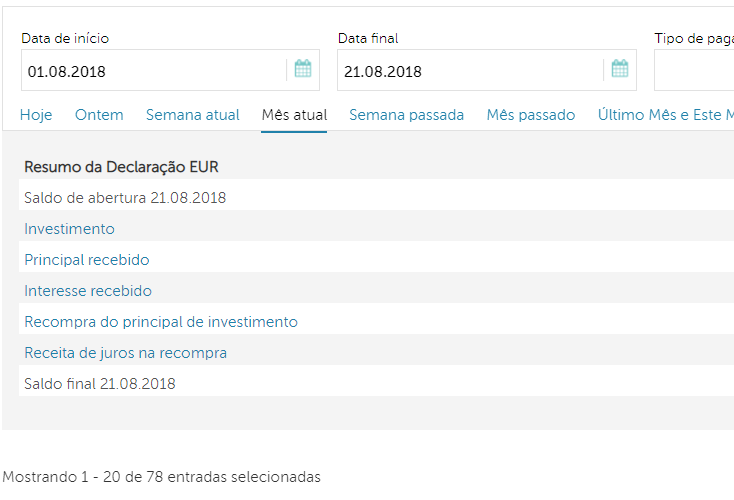The height and width of the screenshot is (500, 734).
Task: Click the Saldo de abertura 21.08.2018 row
Action: click(125, 198)
